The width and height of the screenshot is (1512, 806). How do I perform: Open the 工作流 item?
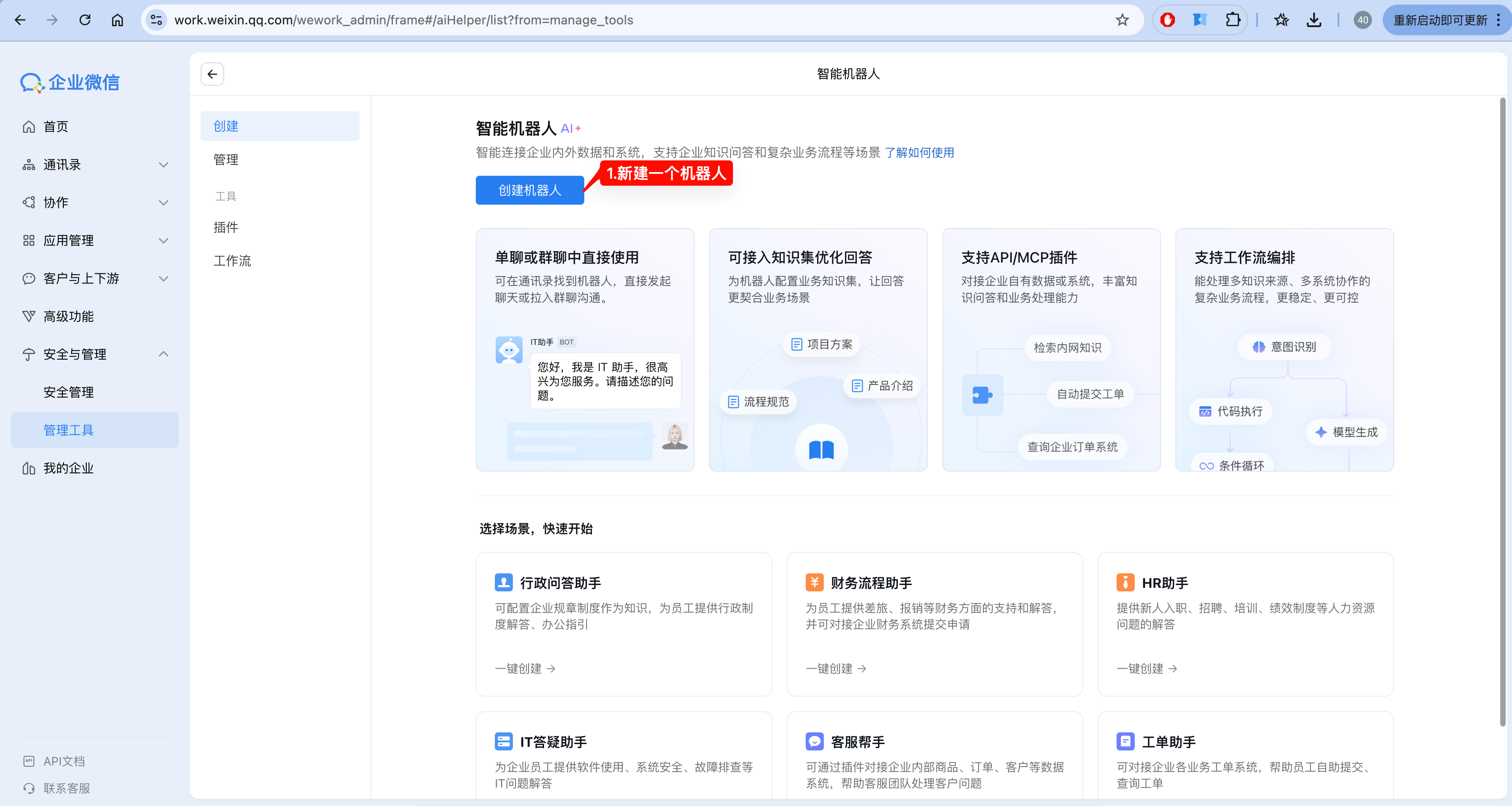coord(280,261)
